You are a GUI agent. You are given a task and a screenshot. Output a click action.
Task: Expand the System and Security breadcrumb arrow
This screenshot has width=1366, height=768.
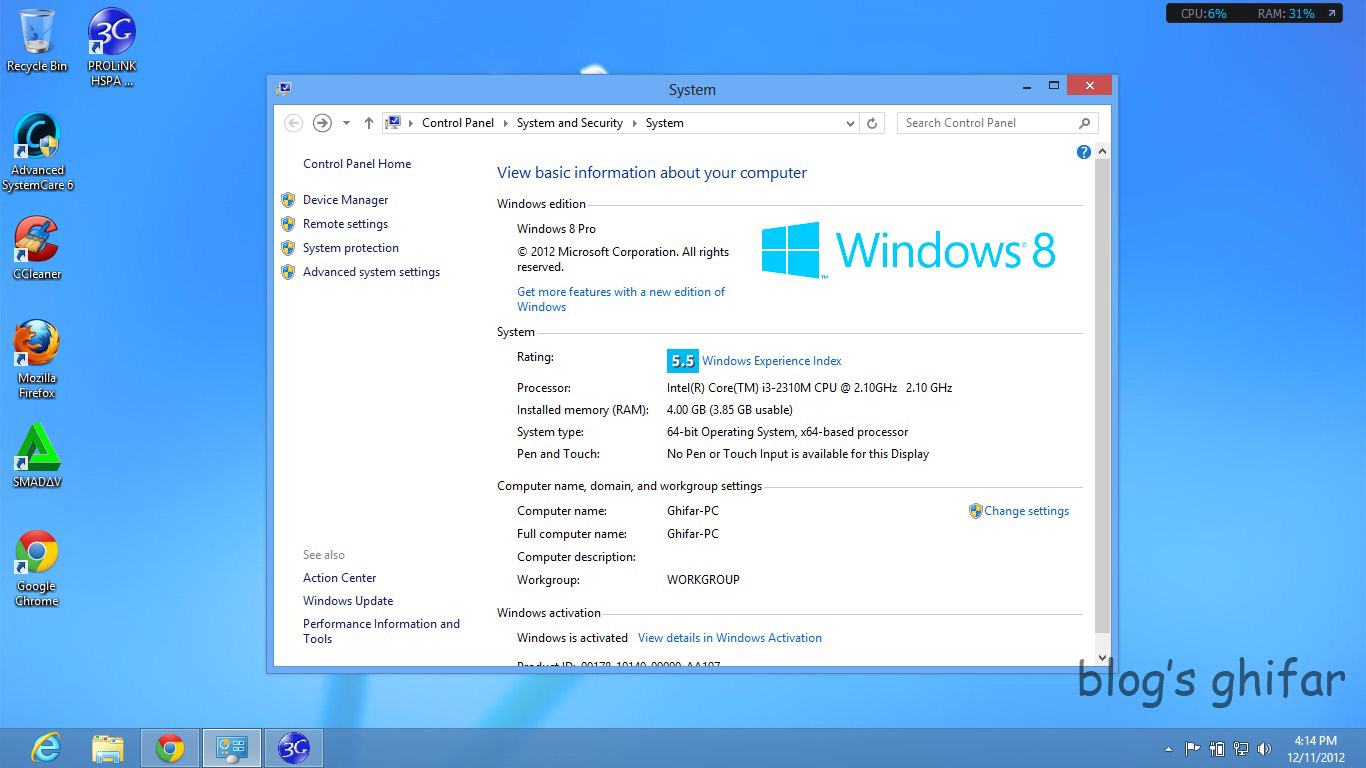pos(634,123)
